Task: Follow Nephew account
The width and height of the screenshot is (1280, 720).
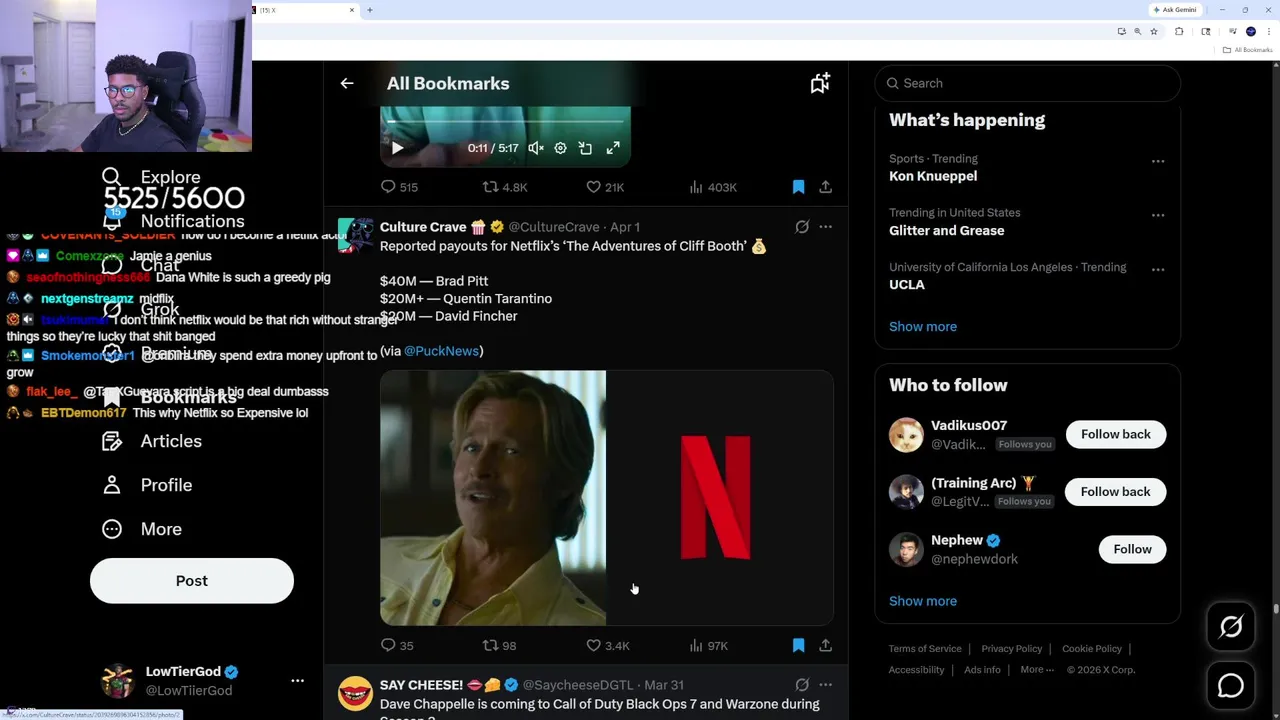Action: click(1132, 549)
